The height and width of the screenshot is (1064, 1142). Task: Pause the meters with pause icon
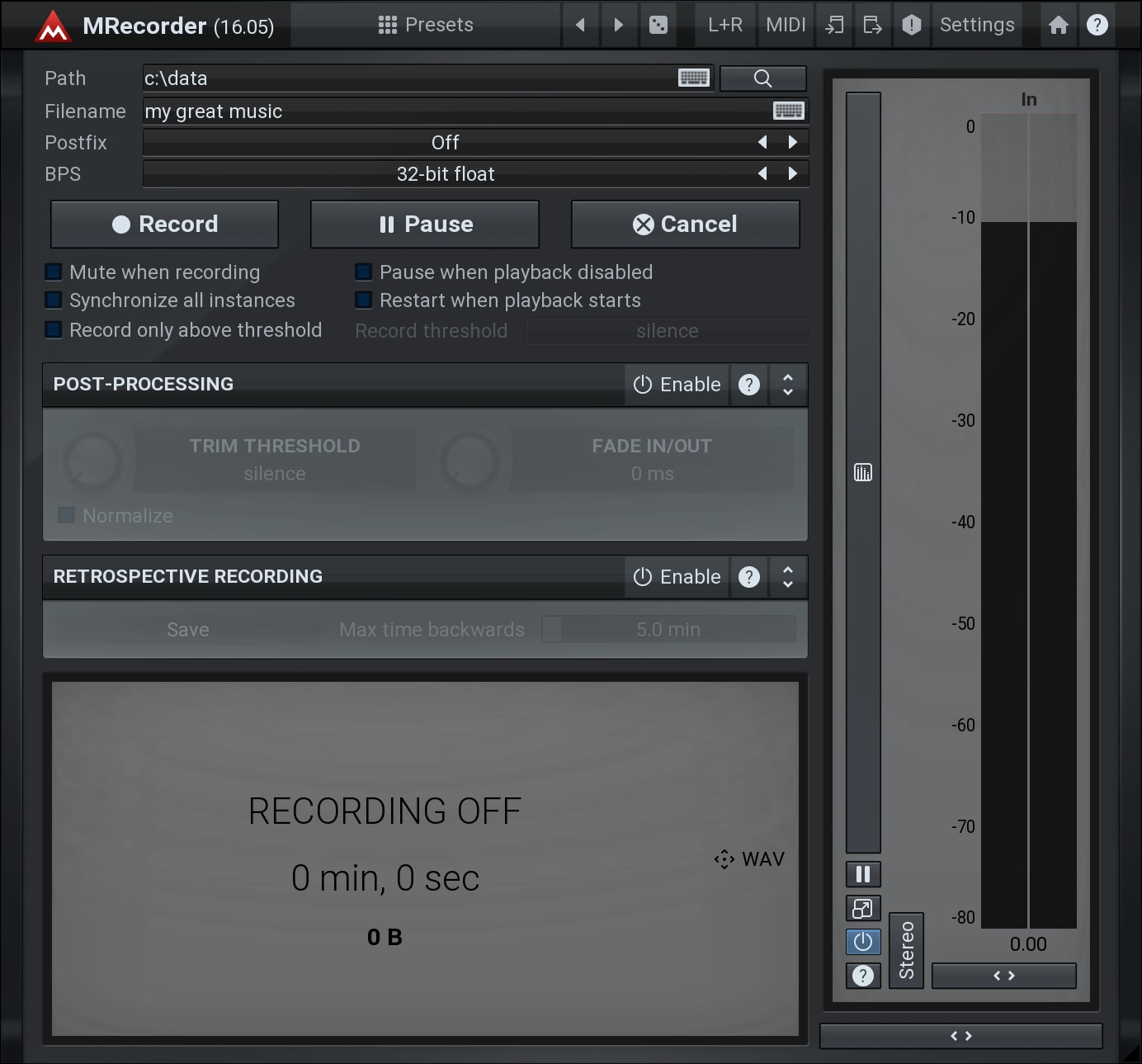pyautogui.click(x=863, y=874)
